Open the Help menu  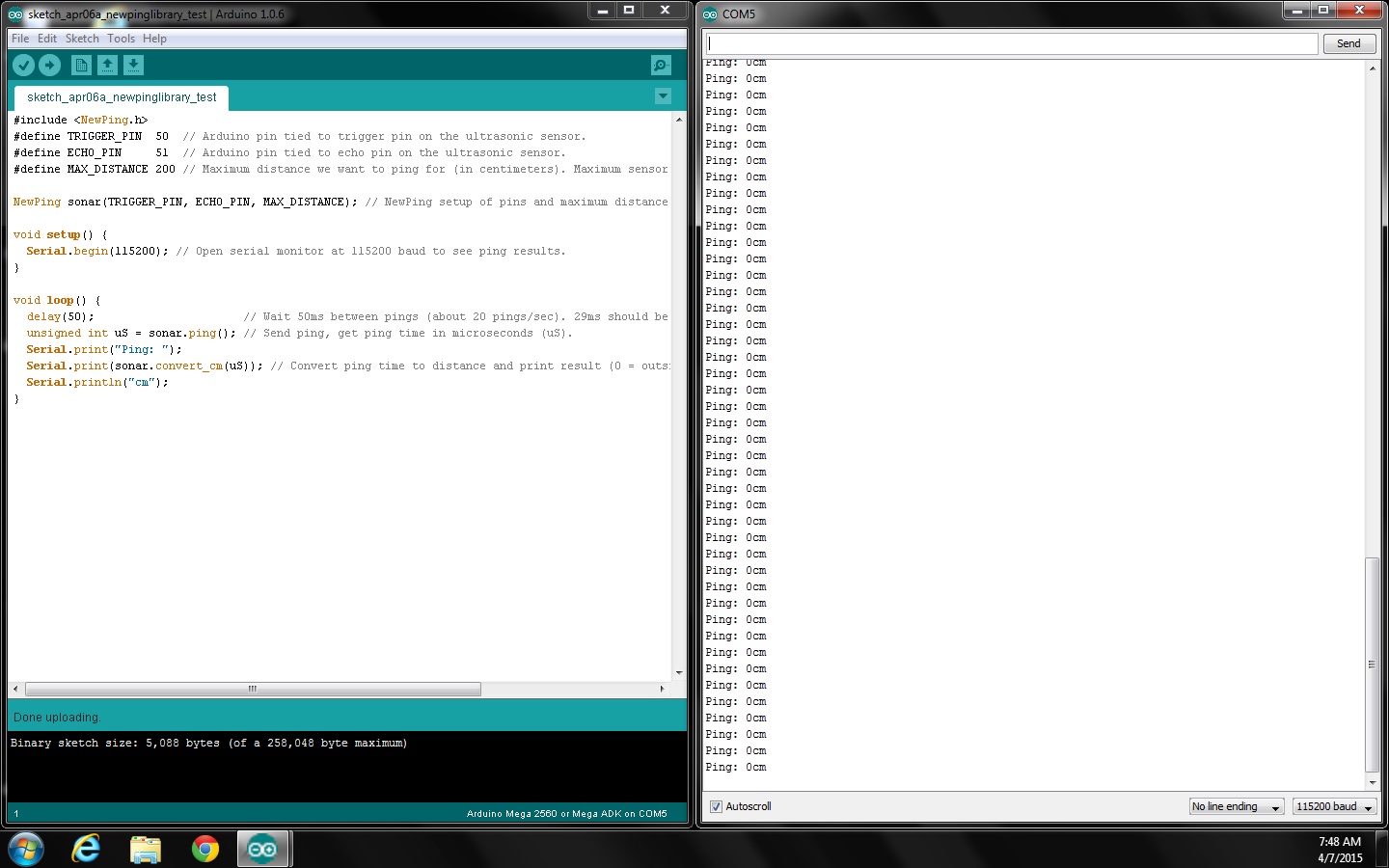pyautogui.click(x=154, y=39)
